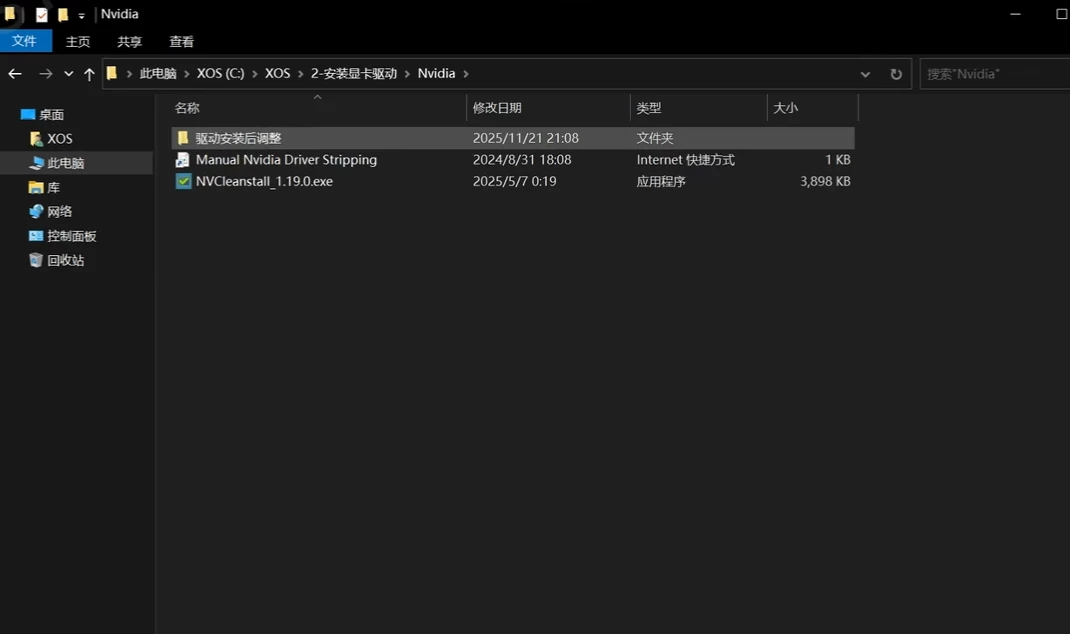Click the Back navigation arrow
Screen dimensions: 1070x634
pos(15,74)
